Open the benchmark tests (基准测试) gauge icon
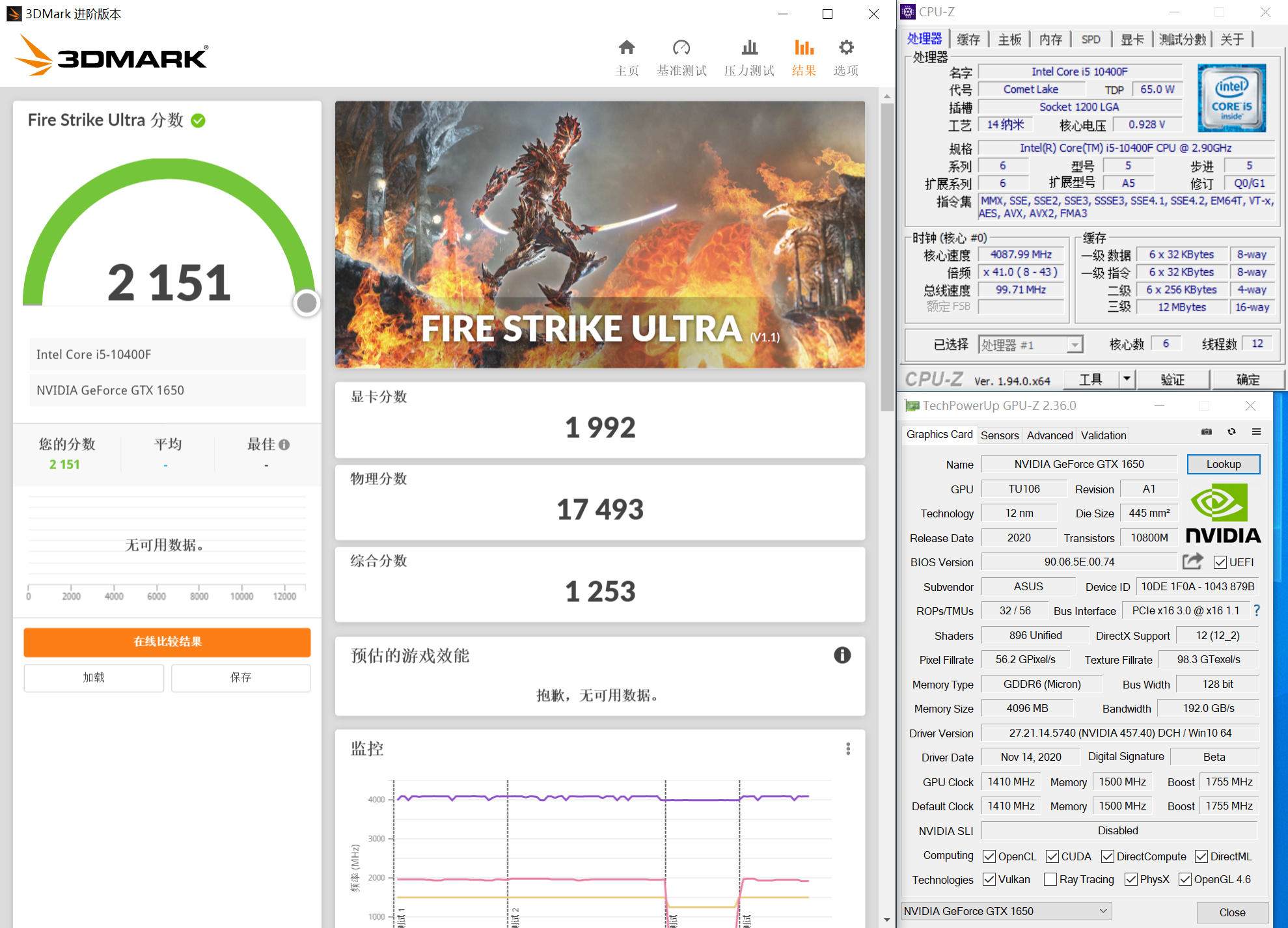This screenshot has height=928, width=1288. pyautogui.click(x=681, y=48)
